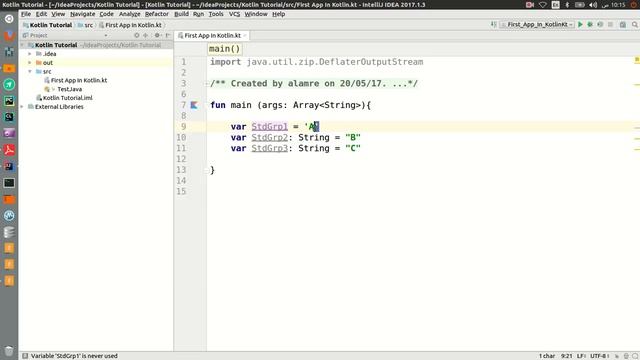Viewport: 640px width, 360px height.
Task: Collapse the Kotlin Tutorial root node
Action: pos(22,45)
